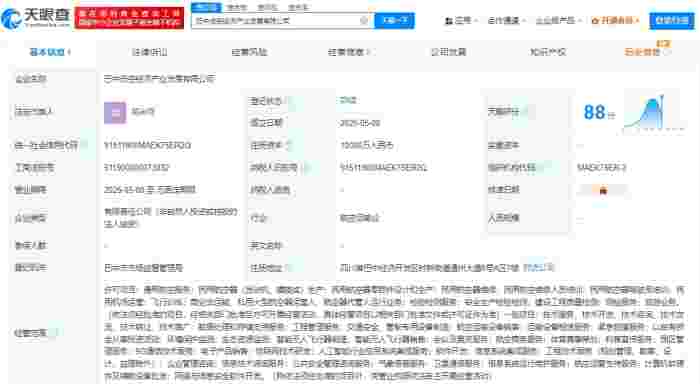
Task: Click the purple legal representative avatar
Action: tap(115, 112)
